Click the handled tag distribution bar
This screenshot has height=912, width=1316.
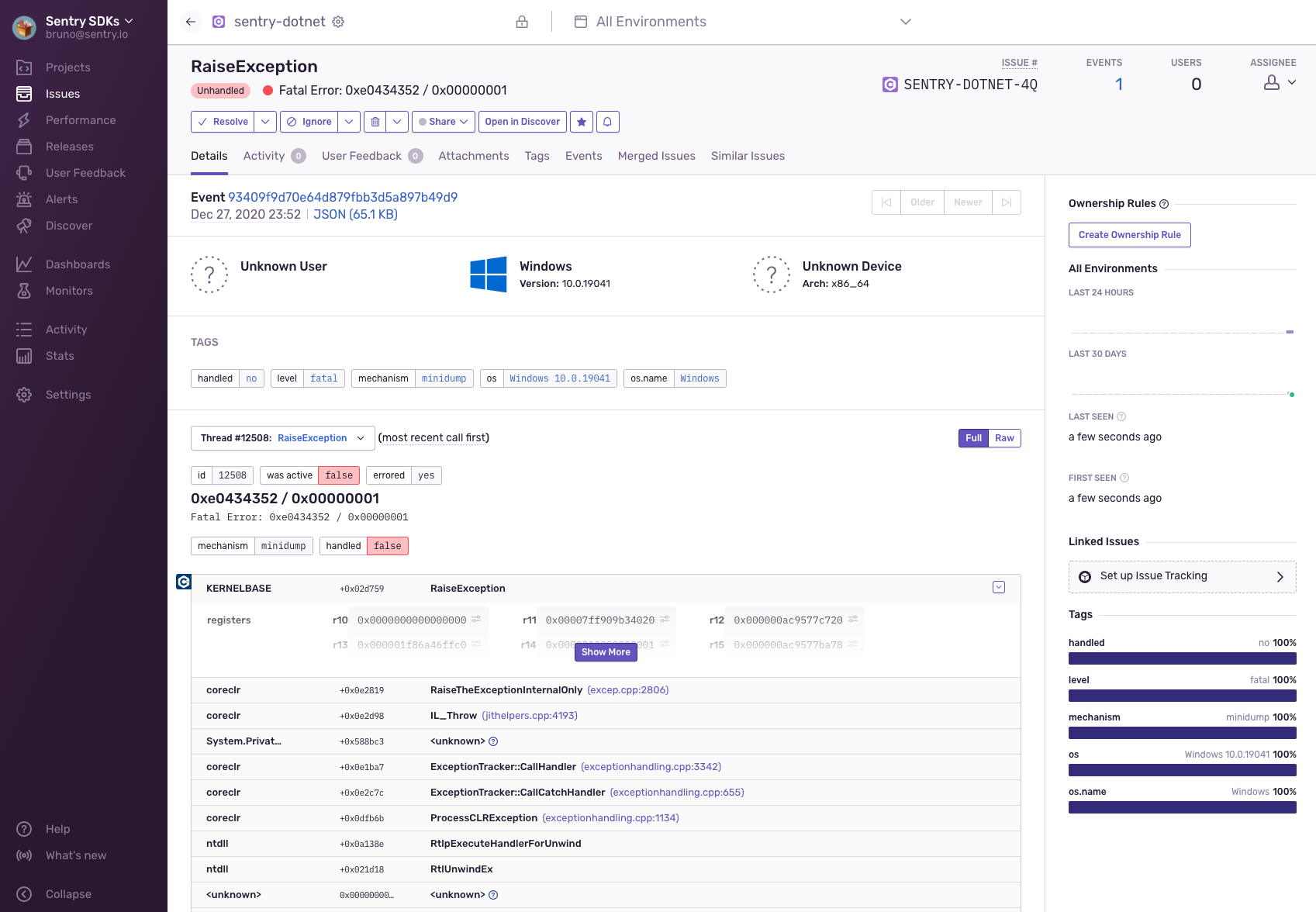click(1182, 658)
